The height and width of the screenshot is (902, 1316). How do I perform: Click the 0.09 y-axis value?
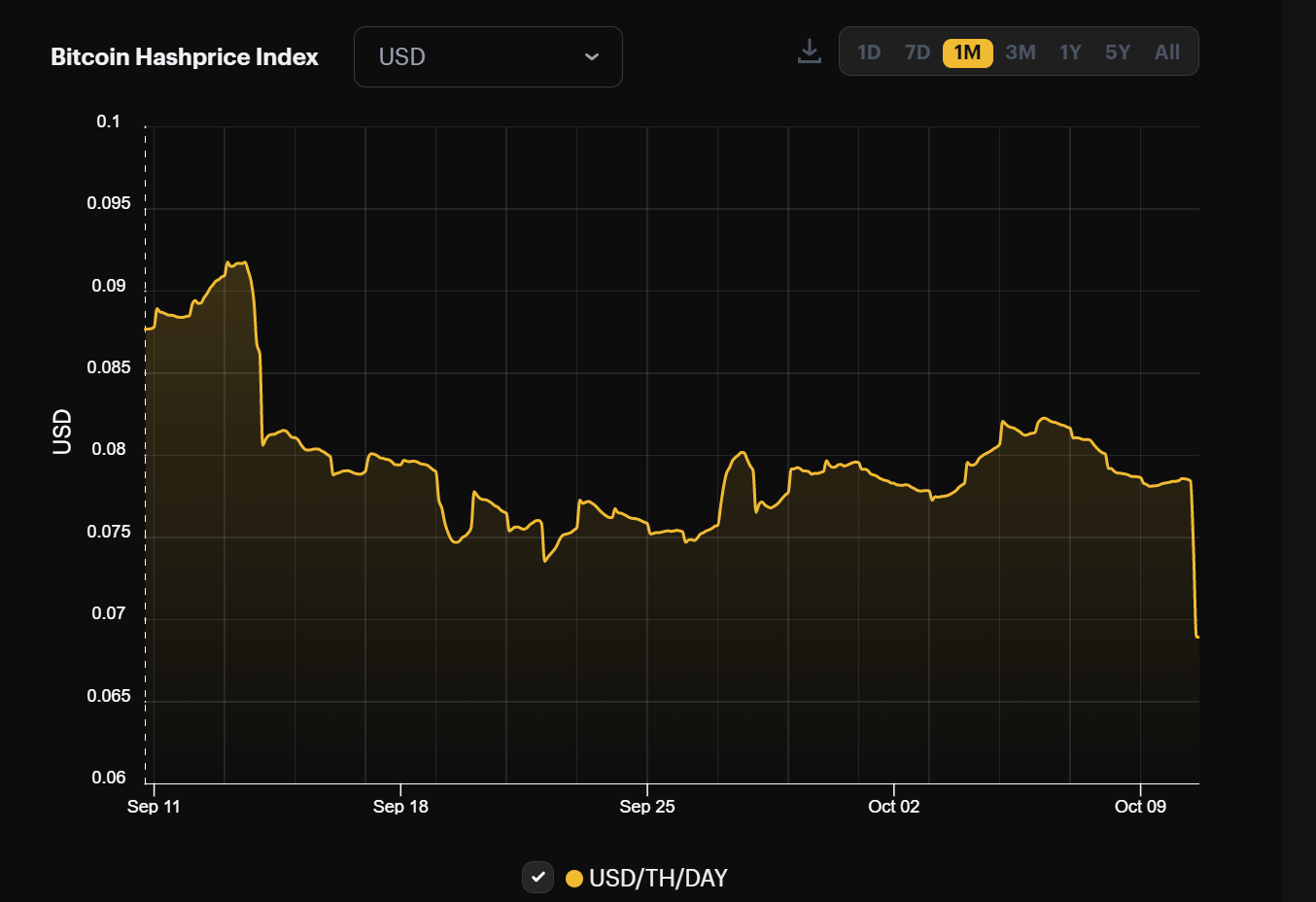[x=109, y=286]
